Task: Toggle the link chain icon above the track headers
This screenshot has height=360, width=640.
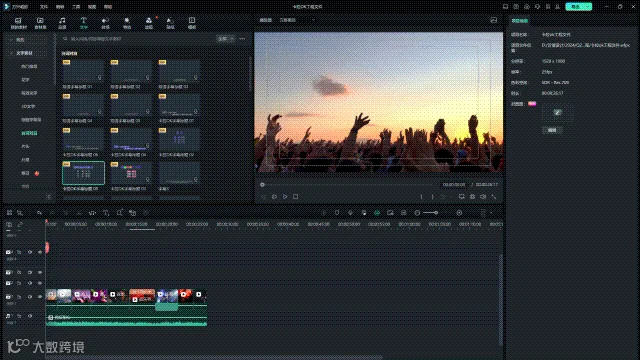Action: [x=20, y=224]
